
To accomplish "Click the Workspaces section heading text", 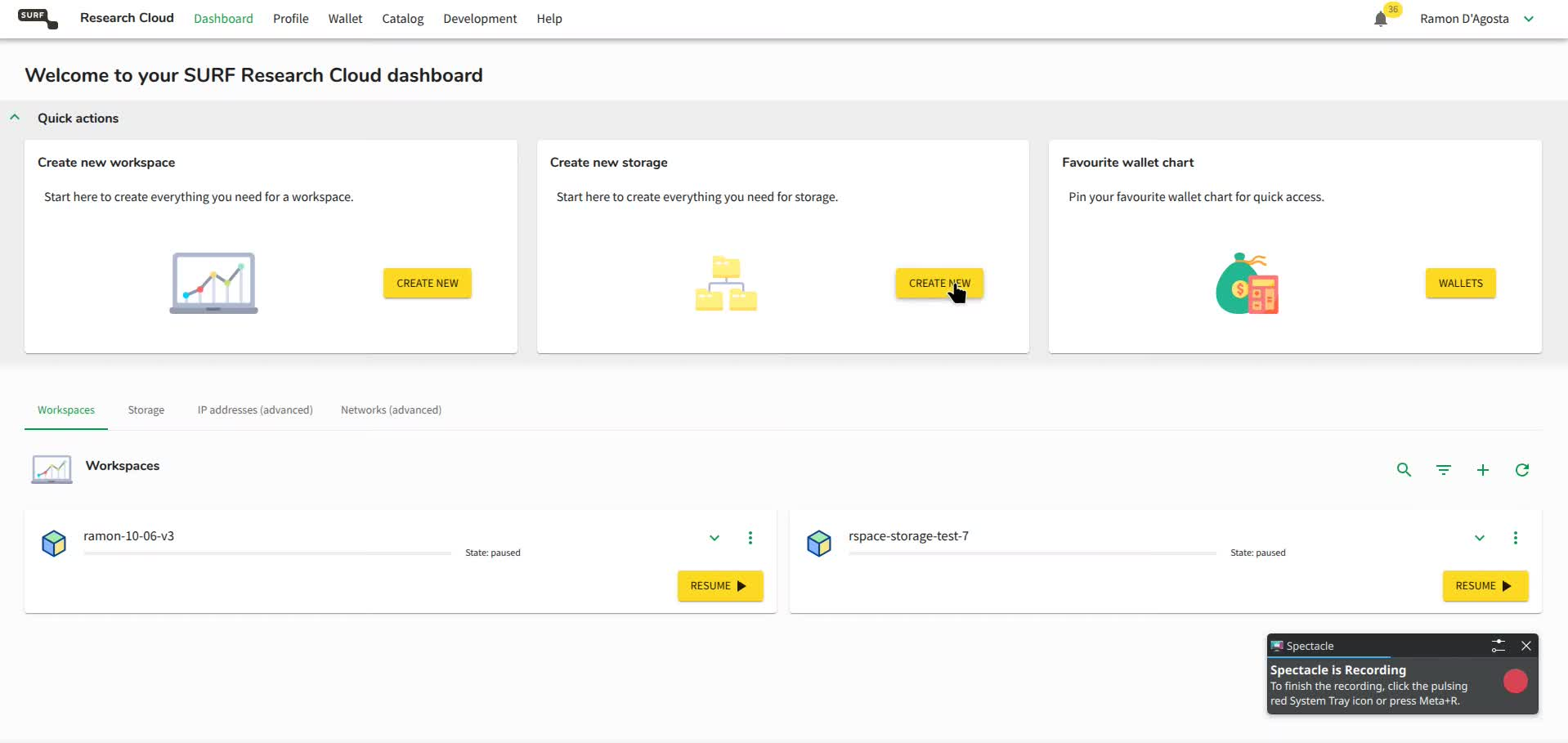I will [123, 466].
